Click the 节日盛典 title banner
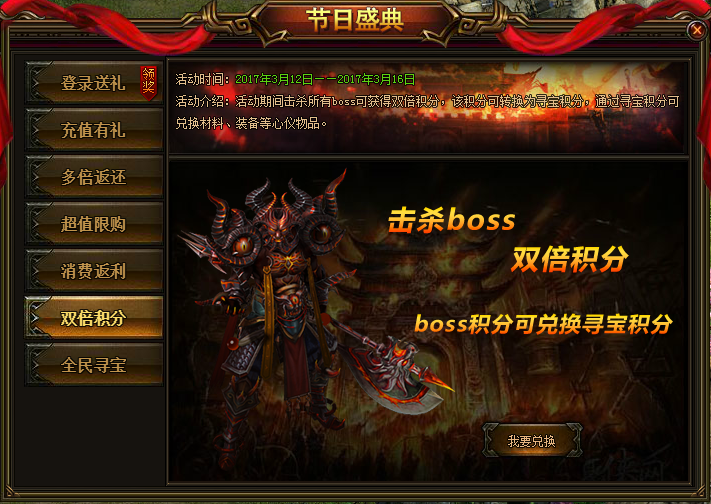The height and width of the screenshot is (504, 711). point(355,20)
